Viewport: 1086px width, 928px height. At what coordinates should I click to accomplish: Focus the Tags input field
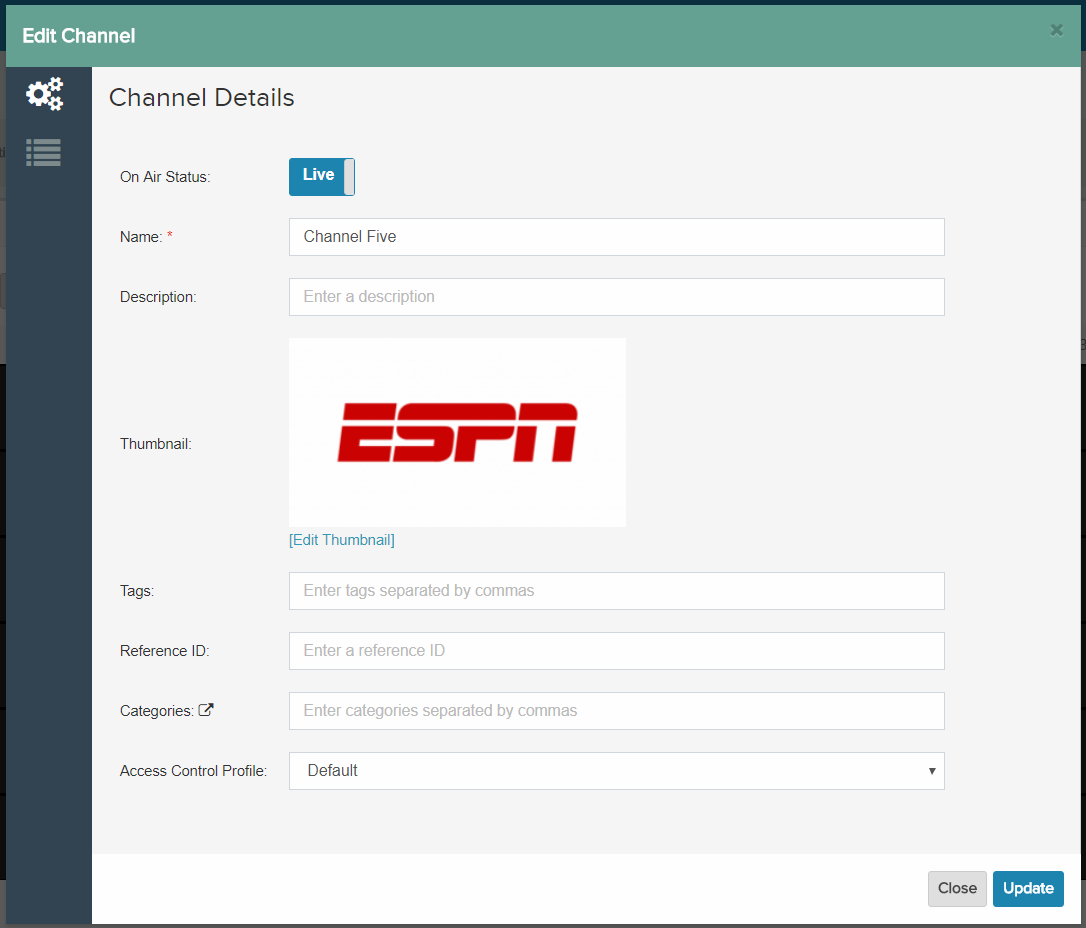pyautogui.click(x=616, y=591)
